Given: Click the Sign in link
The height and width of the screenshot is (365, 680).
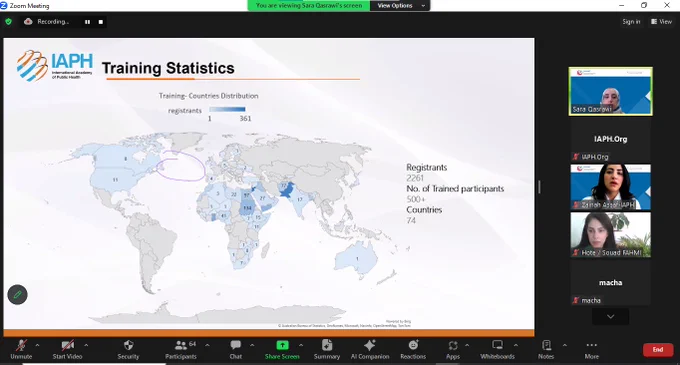Looking at the screenshot, I should tap(631, 21).
